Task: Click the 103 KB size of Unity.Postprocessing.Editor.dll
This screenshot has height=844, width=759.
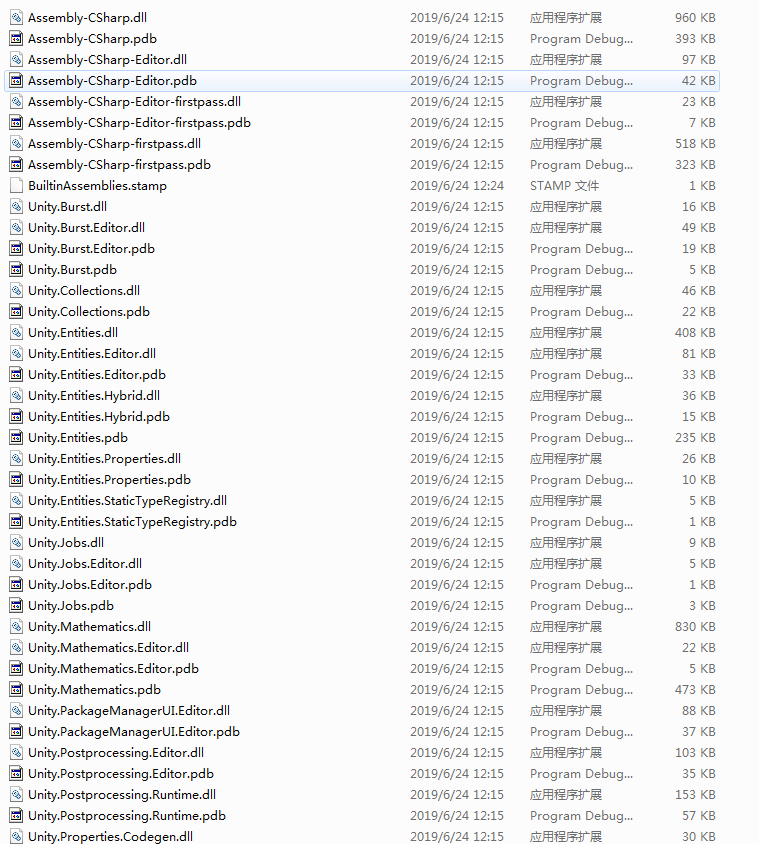Action: (695, 752)
